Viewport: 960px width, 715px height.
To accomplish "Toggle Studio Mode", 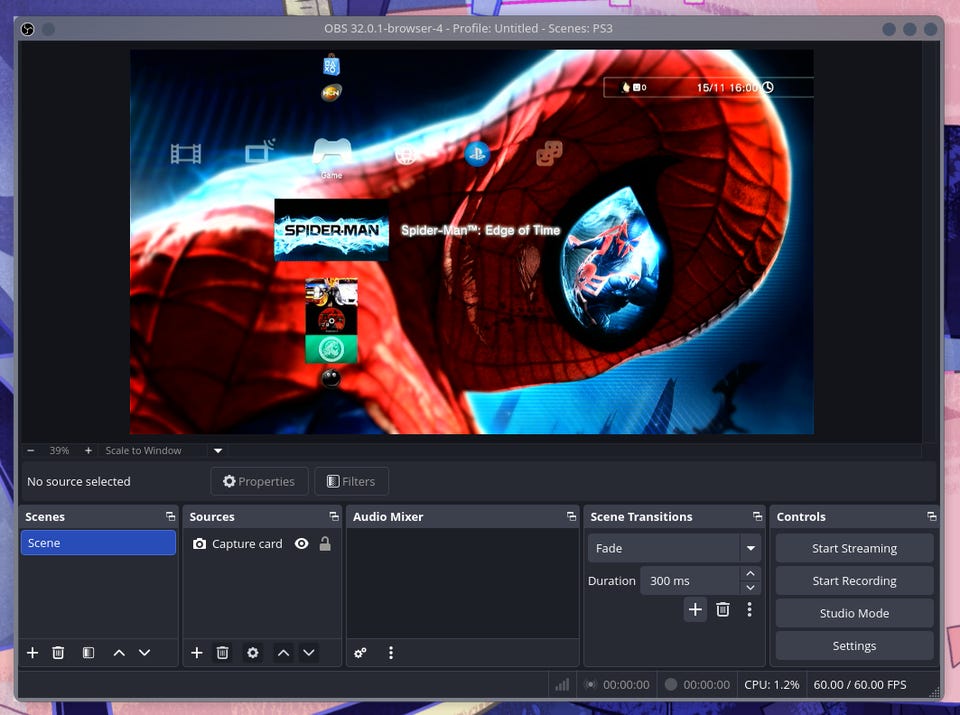I will (x=854, y=613).
